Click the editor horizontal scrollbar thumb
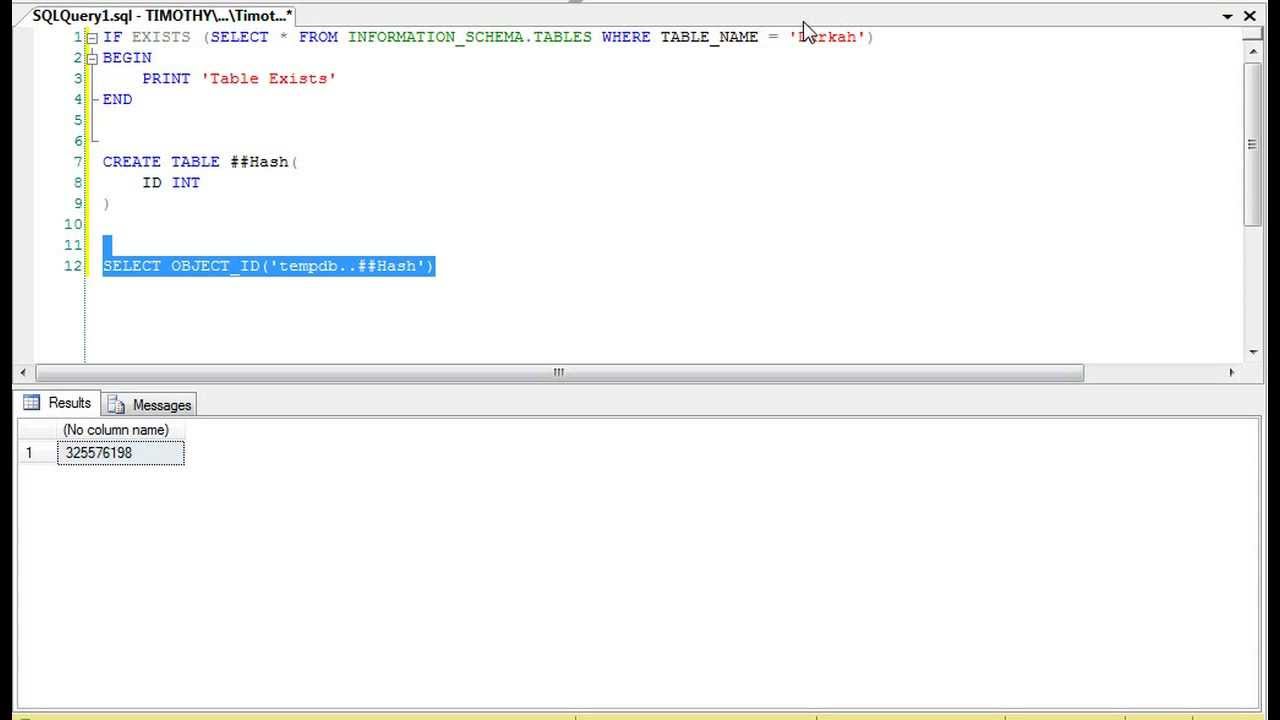The width and height of the screenshot is (1280, 720). tap(559, 373)
